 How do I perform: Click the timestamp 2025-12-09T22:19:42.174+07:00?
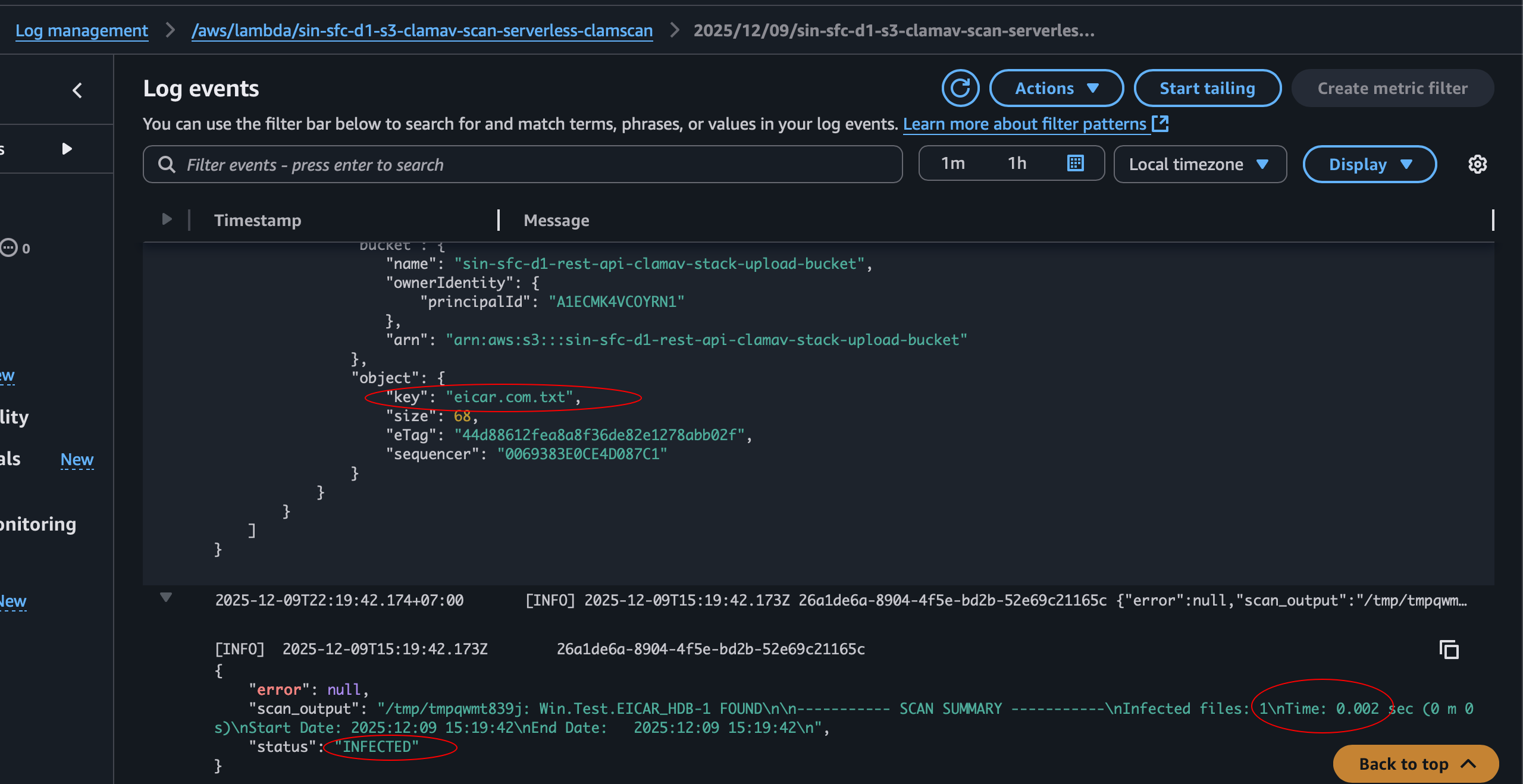tap(339, 600)
